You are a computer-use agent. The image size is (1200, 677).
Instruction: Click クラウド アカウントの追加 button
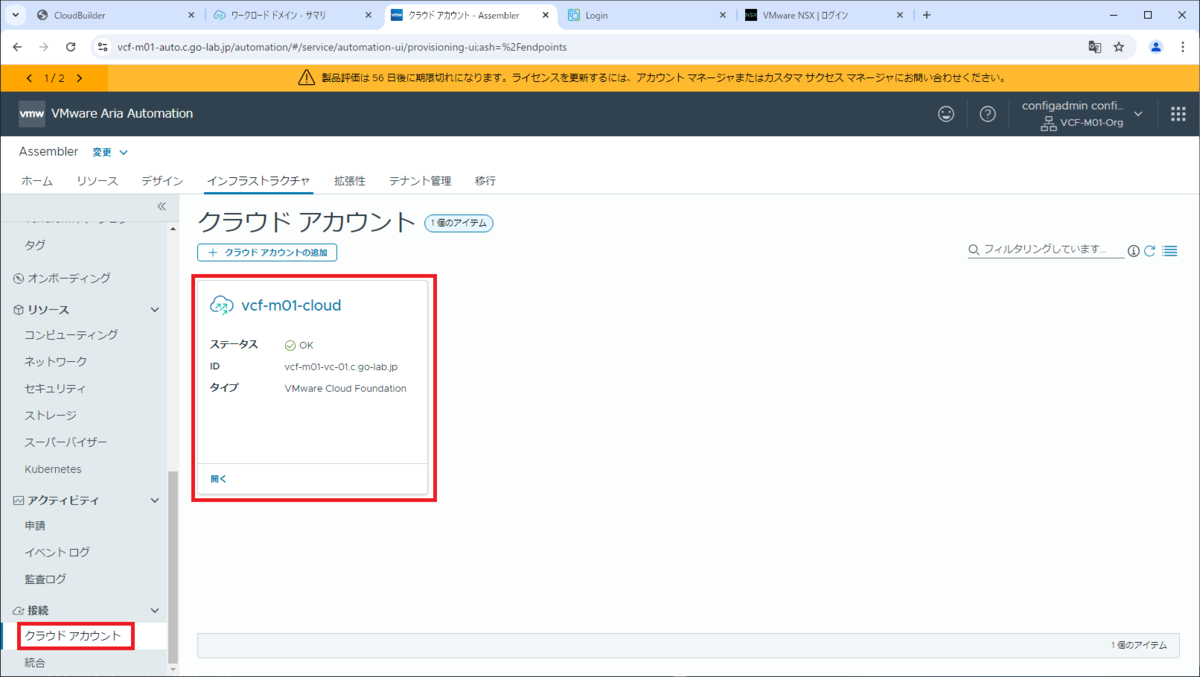point(267,252)
